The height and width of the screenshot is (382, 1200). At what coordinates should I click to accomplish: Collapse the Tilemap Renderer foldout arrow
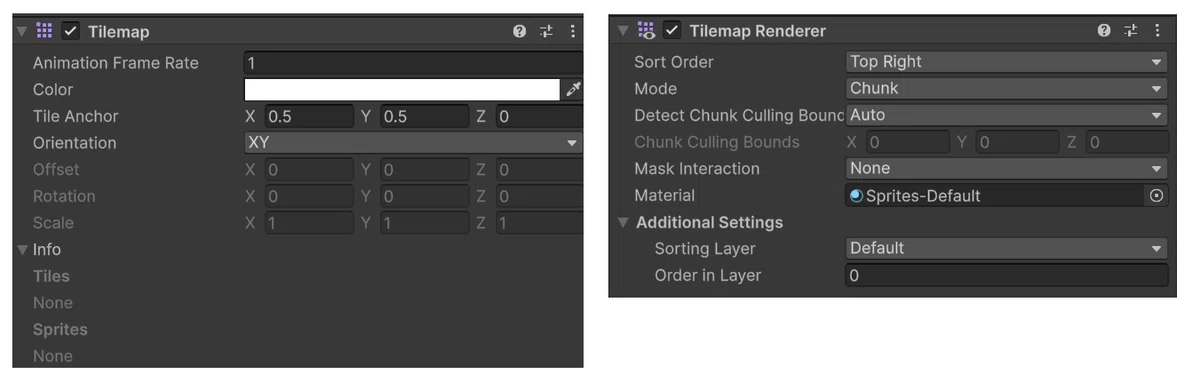622,31
